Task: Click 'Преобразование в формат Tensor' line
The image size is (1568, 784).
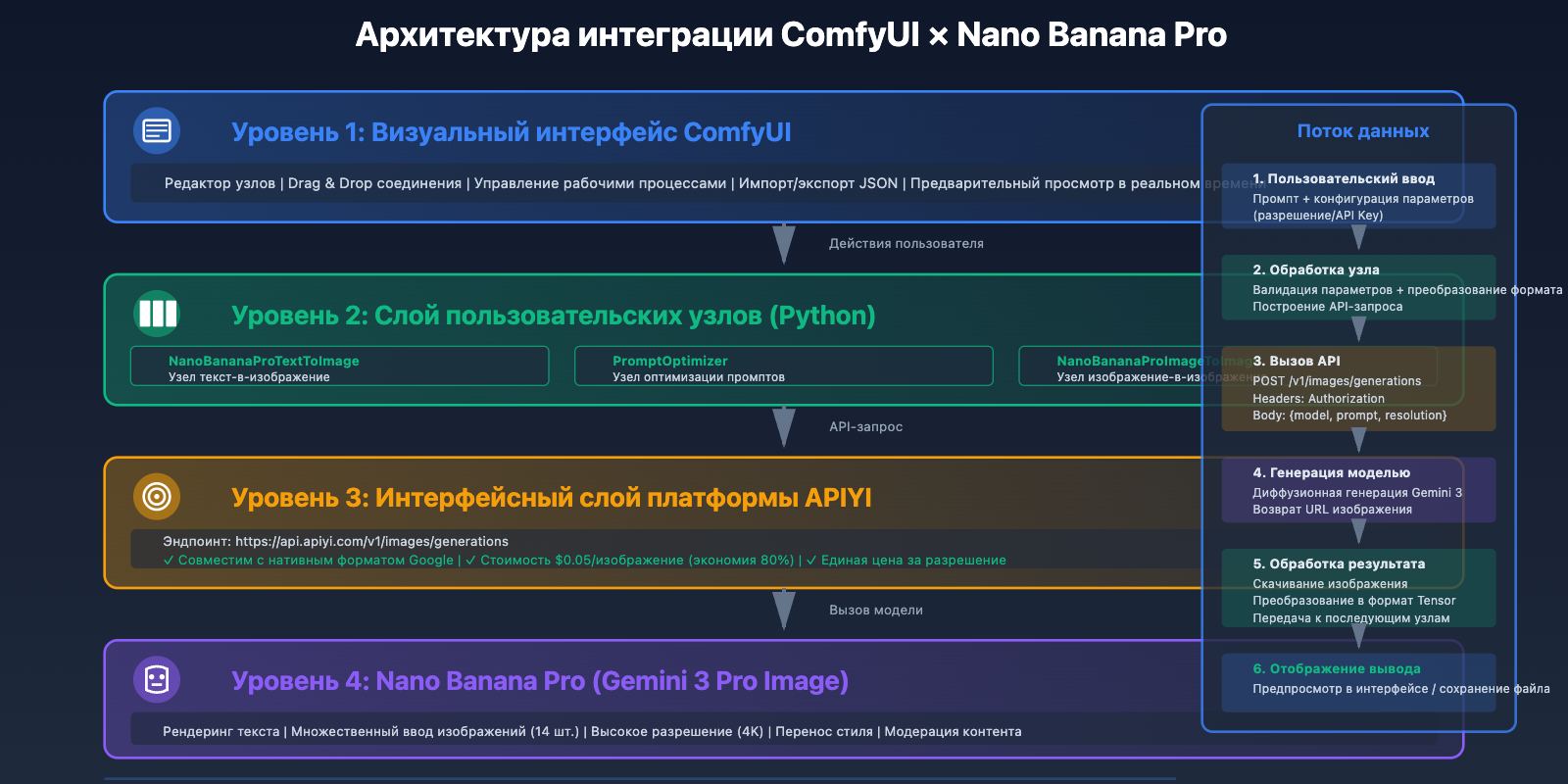Action: (x=1354, y=601)
